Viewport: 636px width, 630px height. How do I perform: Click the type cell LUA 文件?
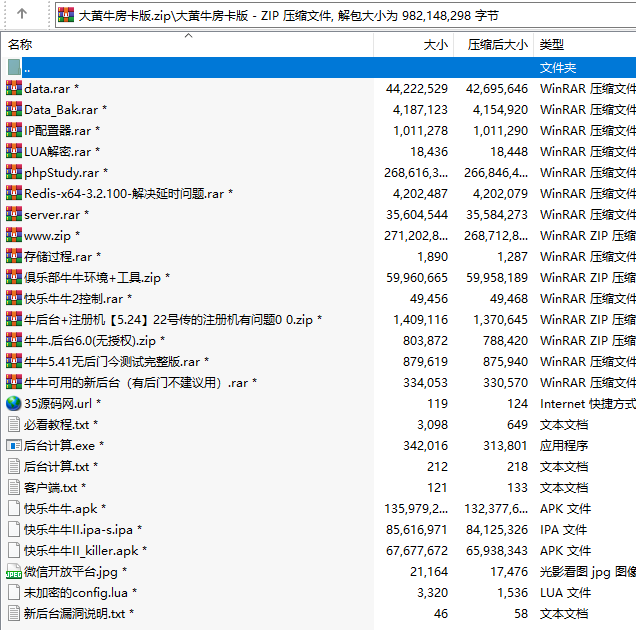[x=565, y=593]
